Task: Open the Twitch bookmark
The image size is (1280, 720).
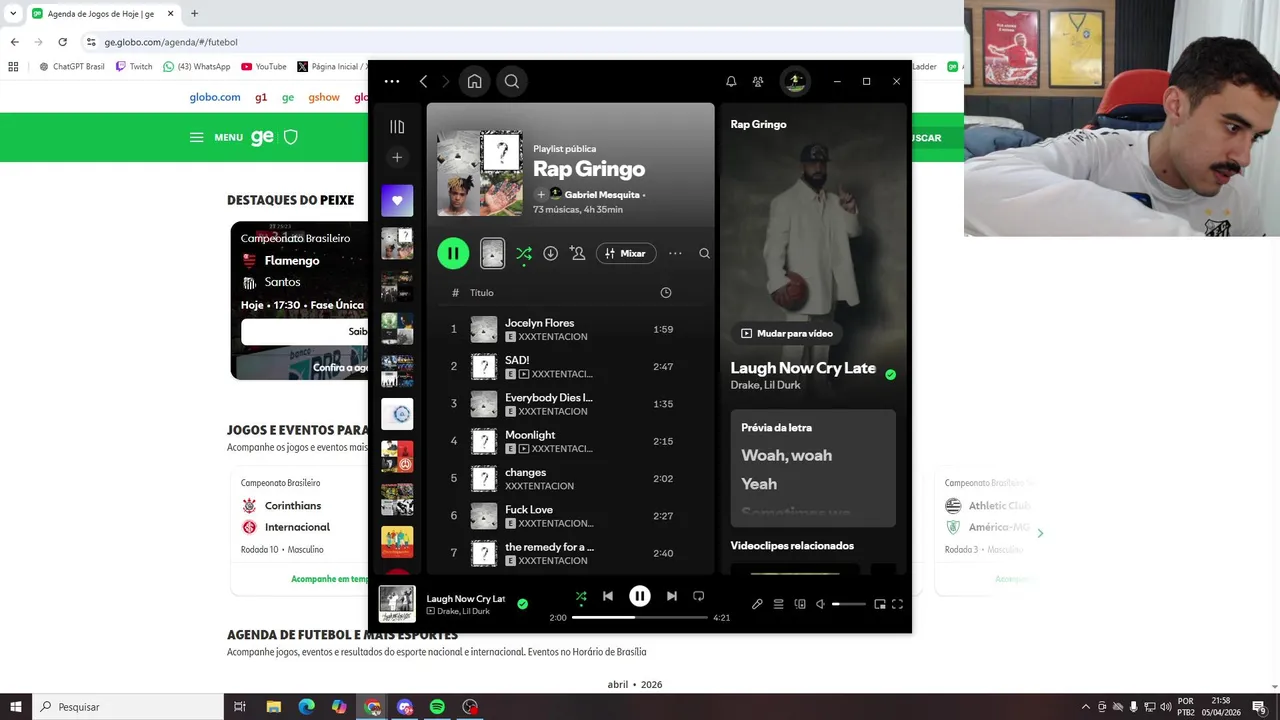Action: (134, 67)
